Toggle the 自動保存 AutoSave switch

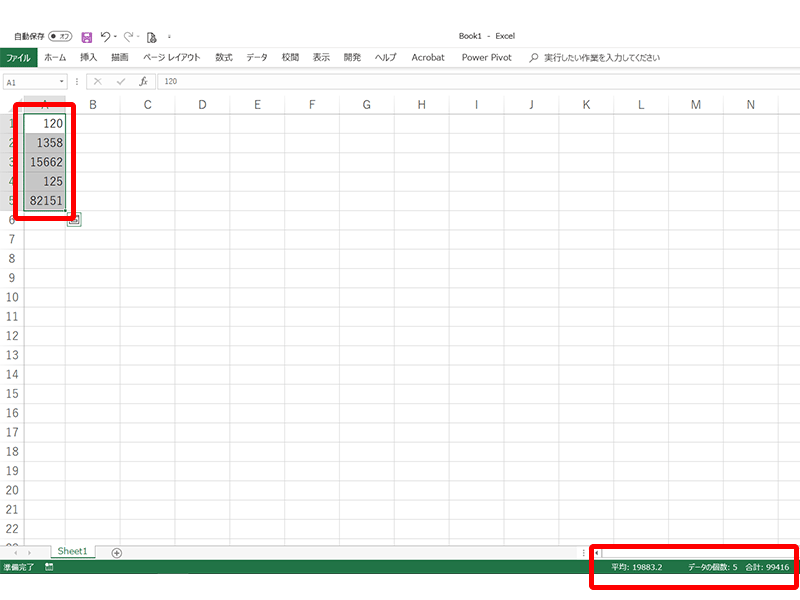(59, 36)
